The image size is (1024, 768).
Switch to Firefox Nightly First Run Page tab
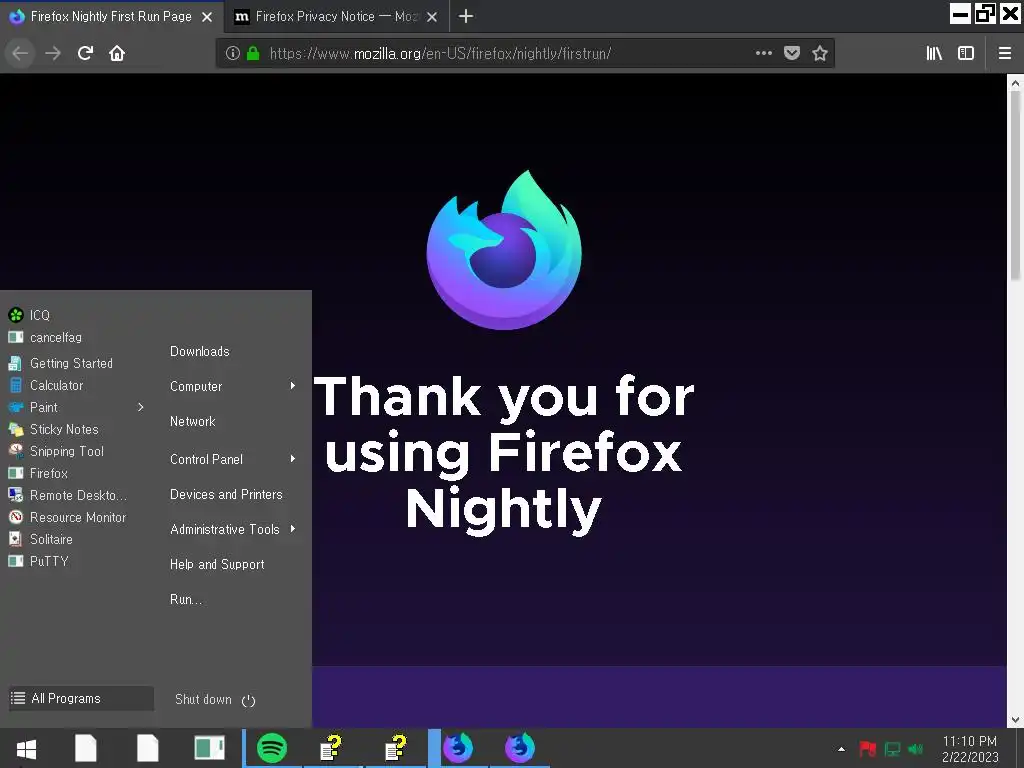pyautogui.click(x=112, y=16)
